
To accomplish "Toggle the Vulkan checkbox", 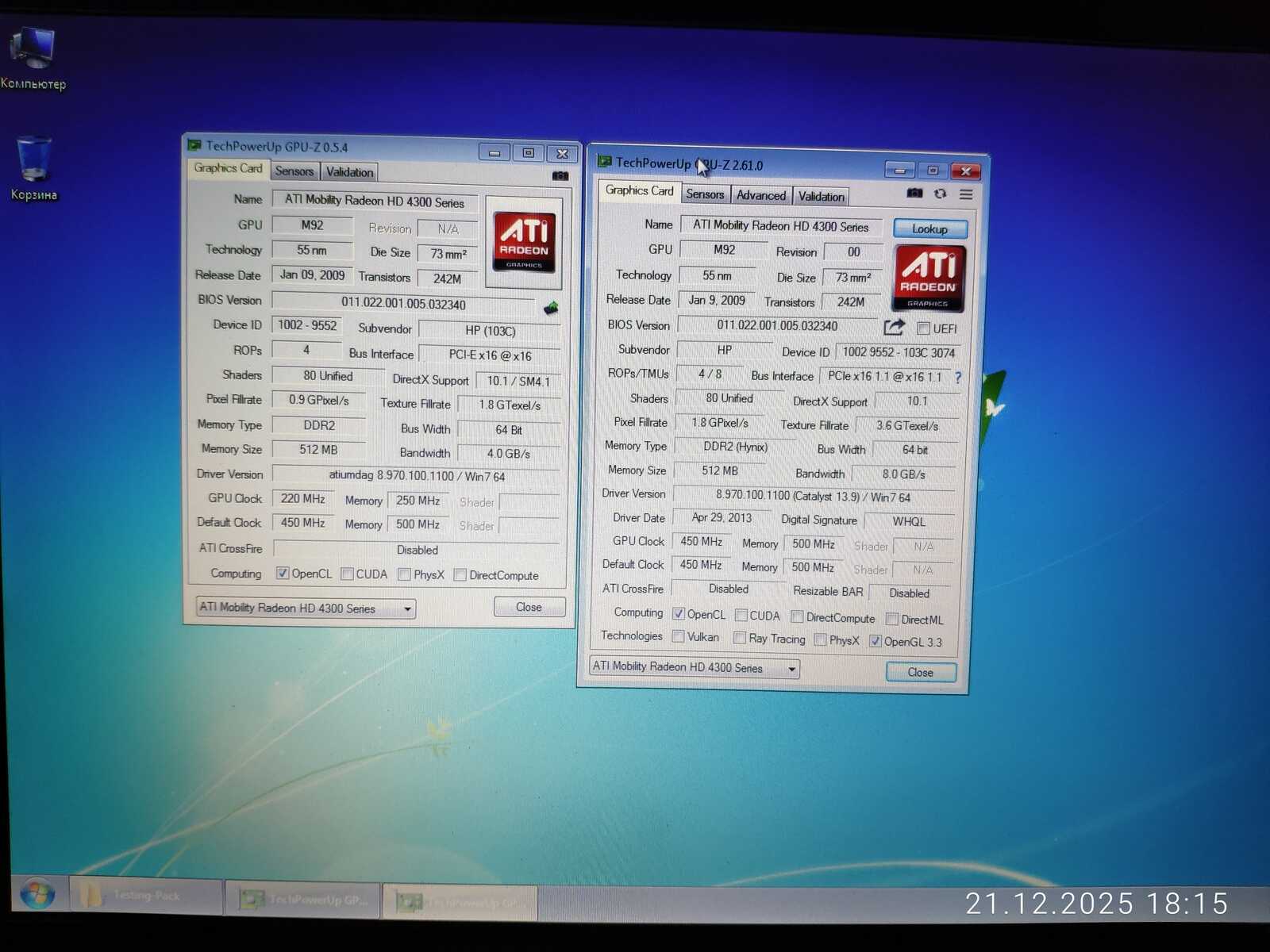I will tap(678, 636).
